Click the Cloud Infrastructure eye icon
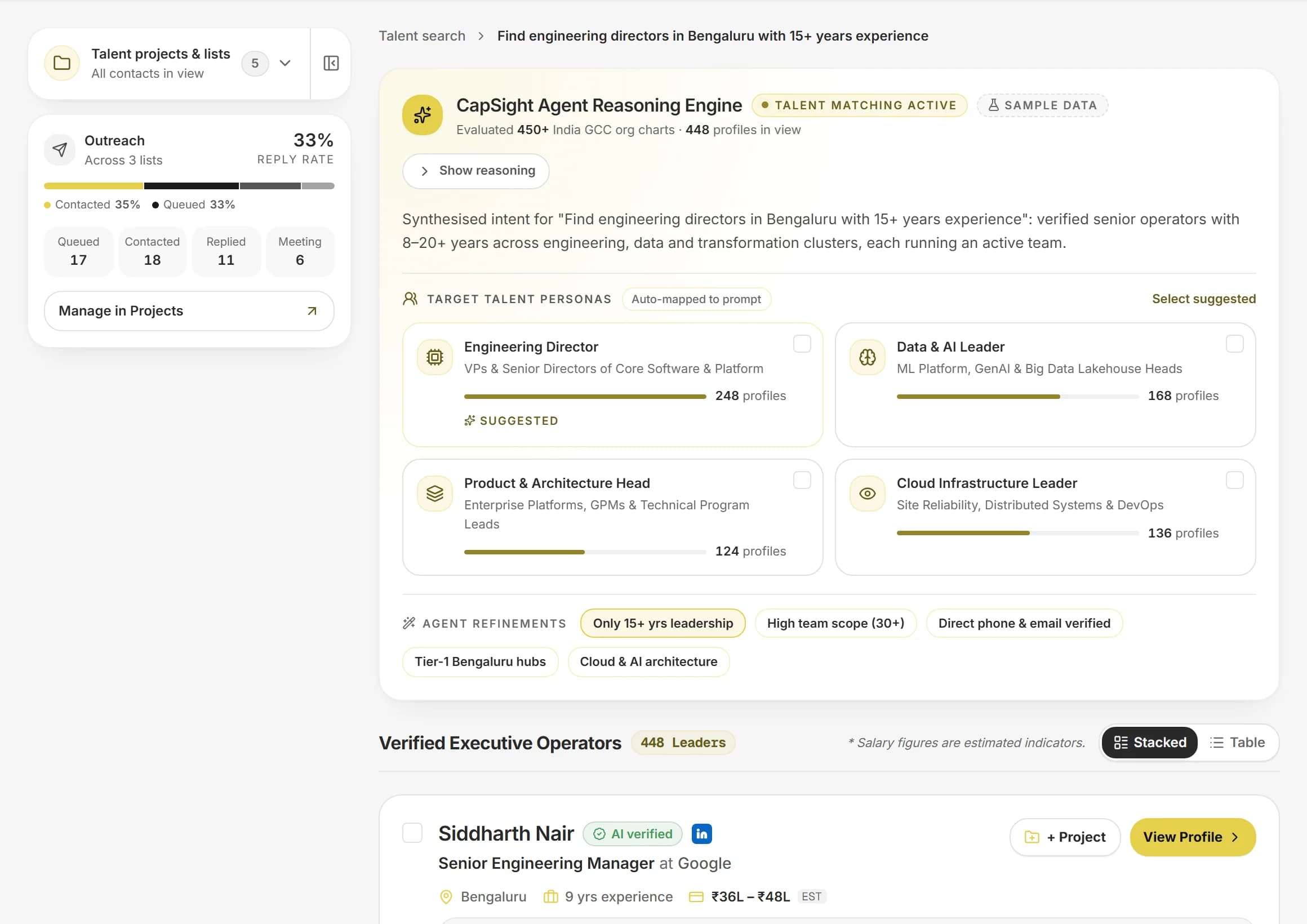Screen dimensions: 1307x924 867,493
